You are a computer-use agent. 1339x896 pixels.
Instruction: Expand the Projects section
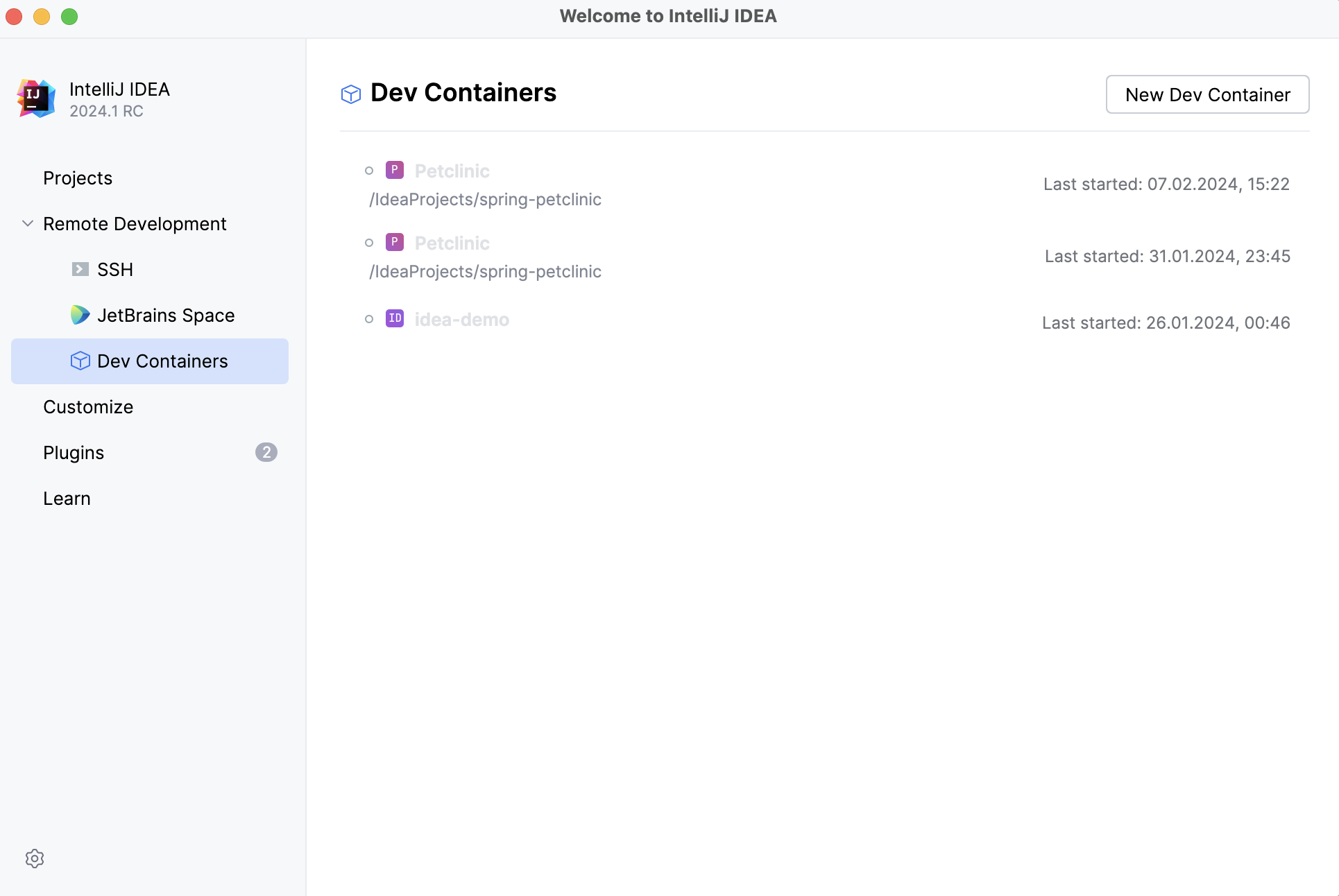point(77,178)
